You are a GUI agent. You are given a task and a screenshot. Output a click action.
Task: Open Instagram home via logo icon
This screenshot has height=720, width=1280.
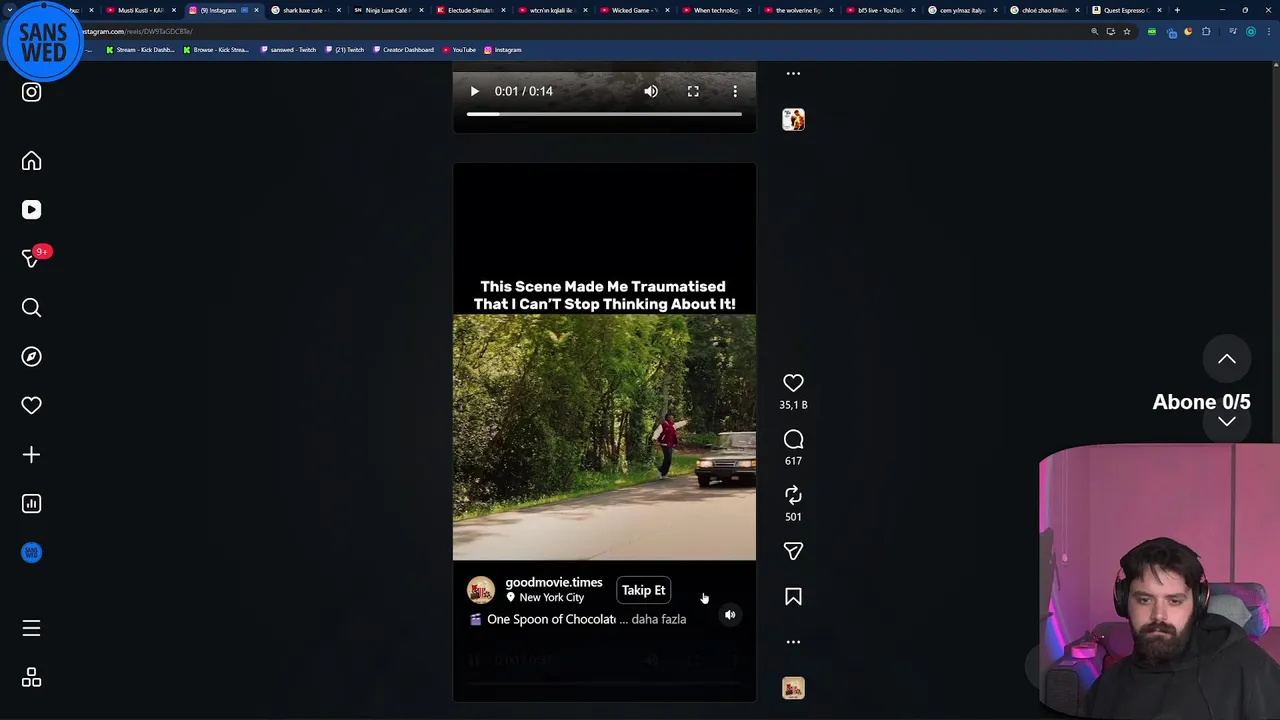31,92
